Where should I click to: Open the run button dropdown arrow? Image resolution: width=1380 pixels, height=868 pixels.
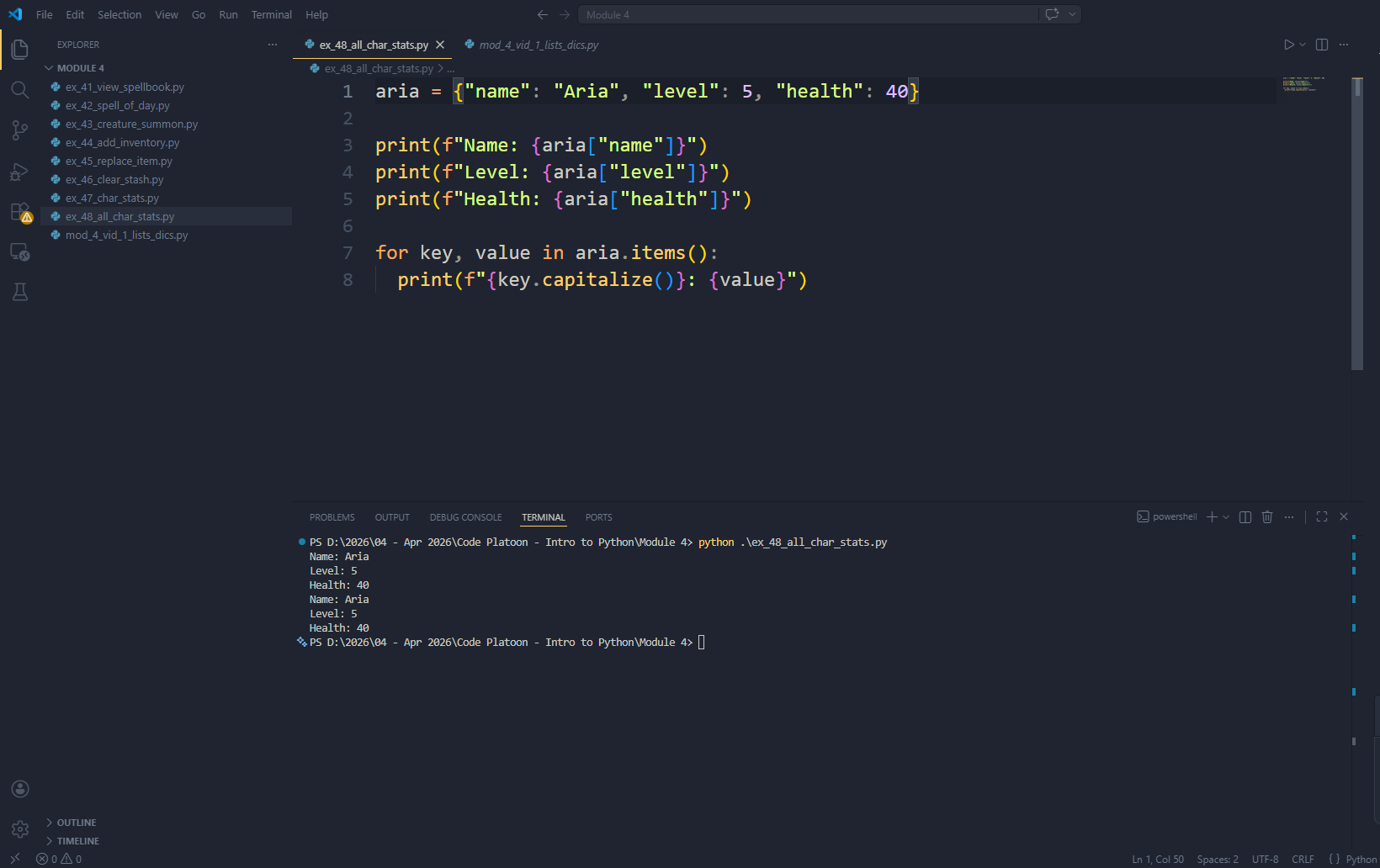(x=1303, y=45)
